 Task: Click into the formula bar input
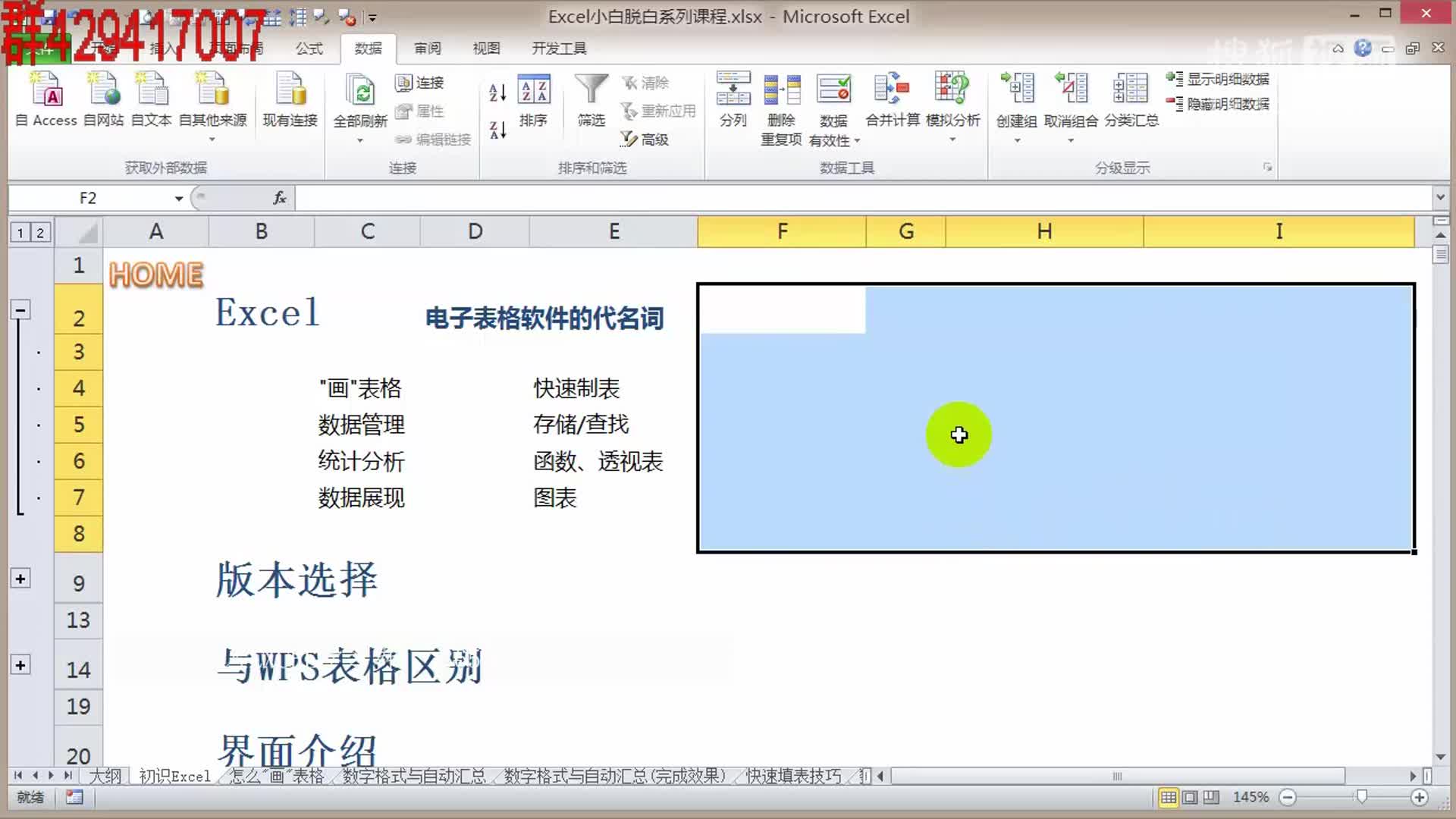point(863,198)
